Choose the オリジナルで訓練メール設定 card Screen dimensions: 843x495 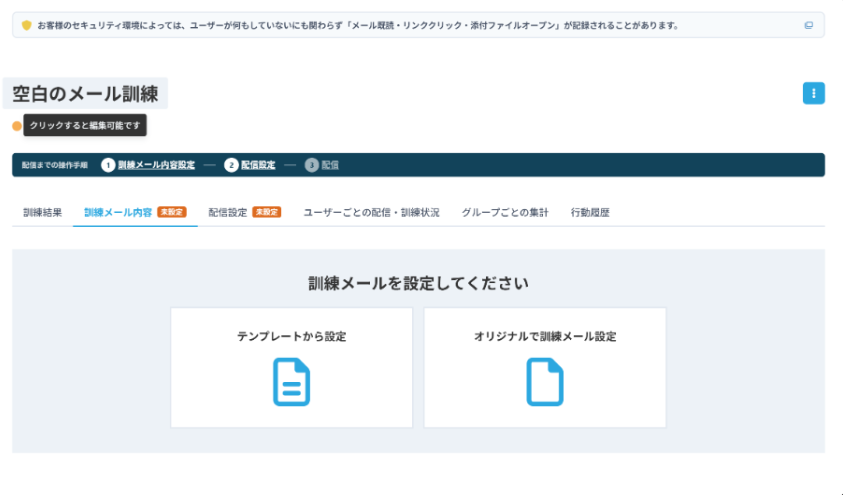click(545, 368)
